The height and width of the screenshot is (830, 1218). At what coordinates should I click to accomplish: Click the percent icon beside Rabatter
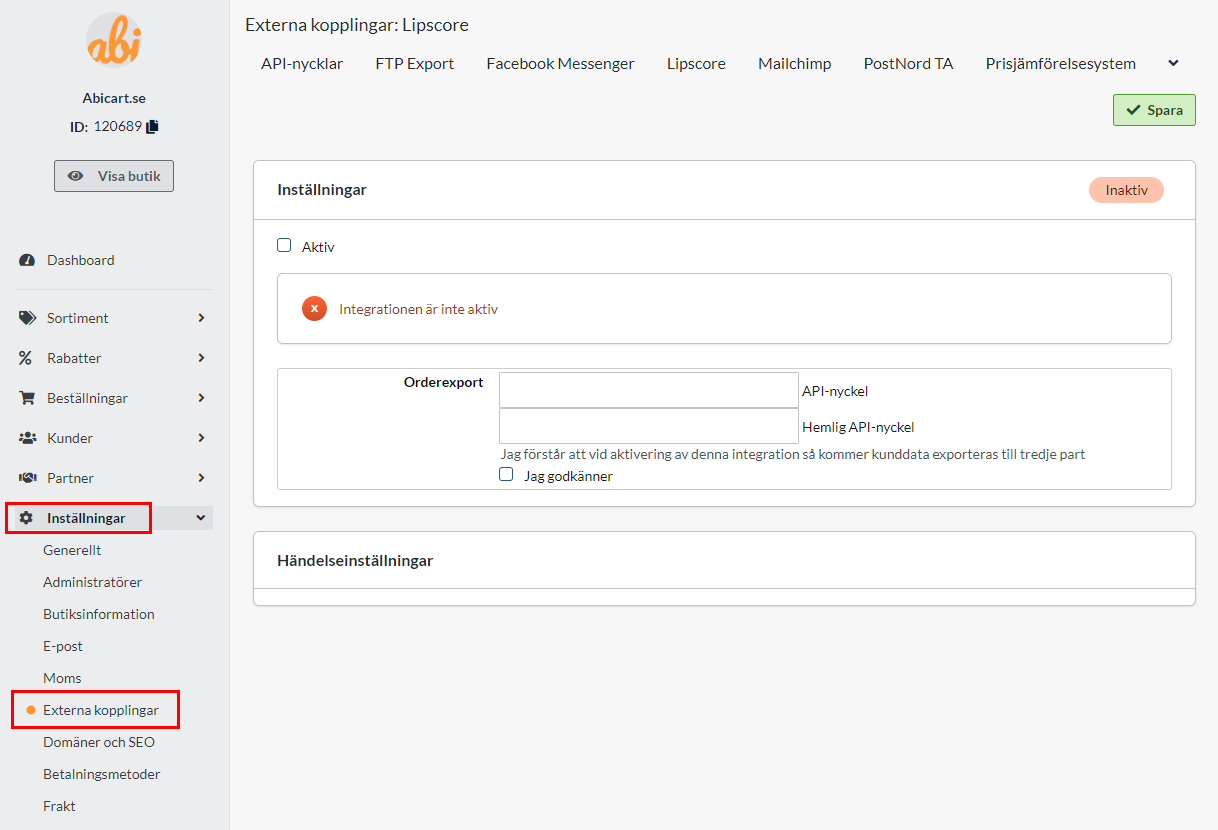(25, 357)
